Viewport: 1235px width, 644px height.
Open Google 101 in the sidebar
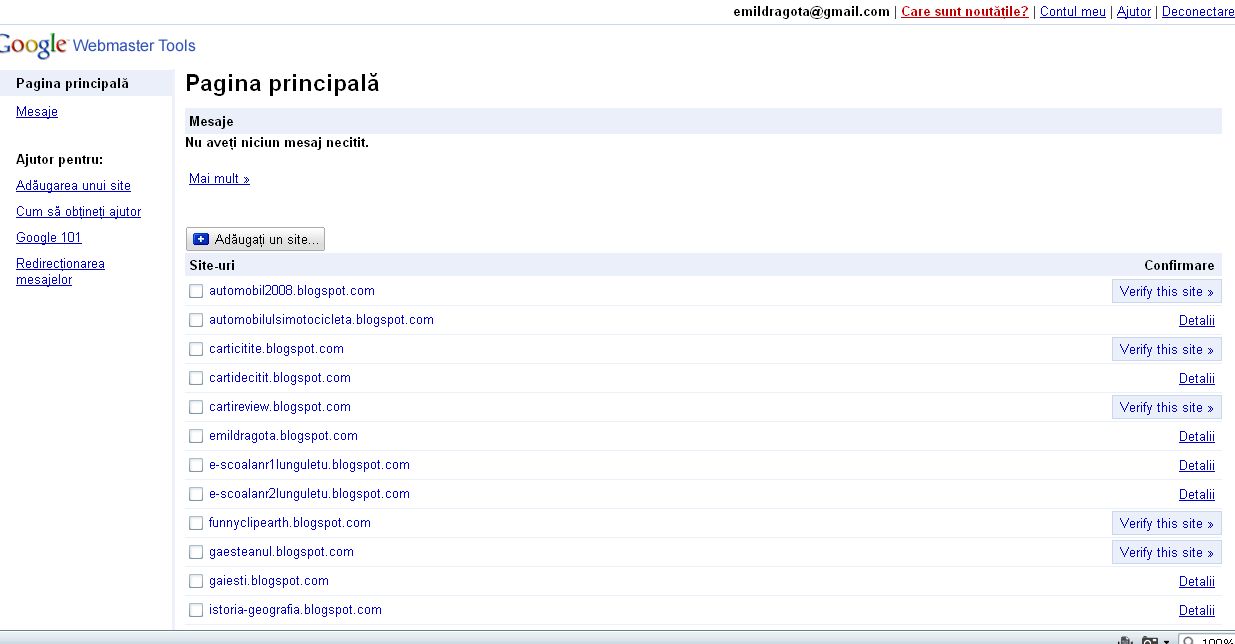point(48,237)
